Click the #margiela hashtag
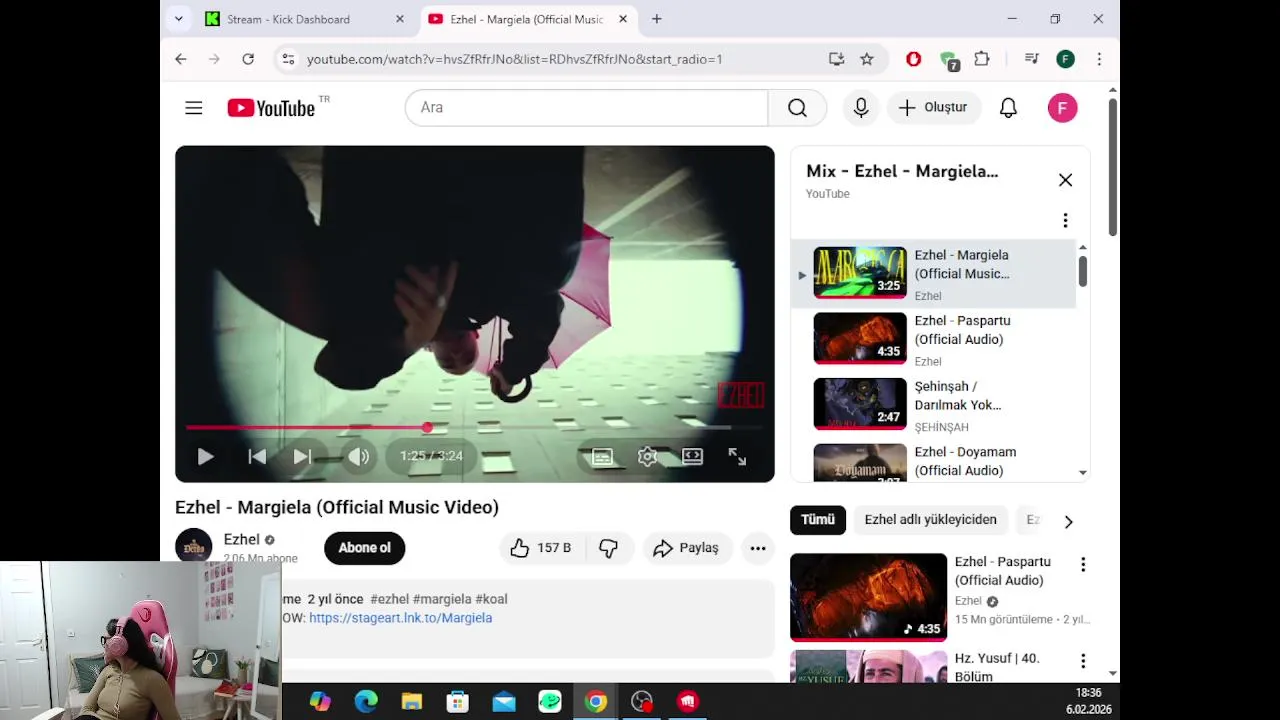The image size is (1280, 720). pos(442,599)
